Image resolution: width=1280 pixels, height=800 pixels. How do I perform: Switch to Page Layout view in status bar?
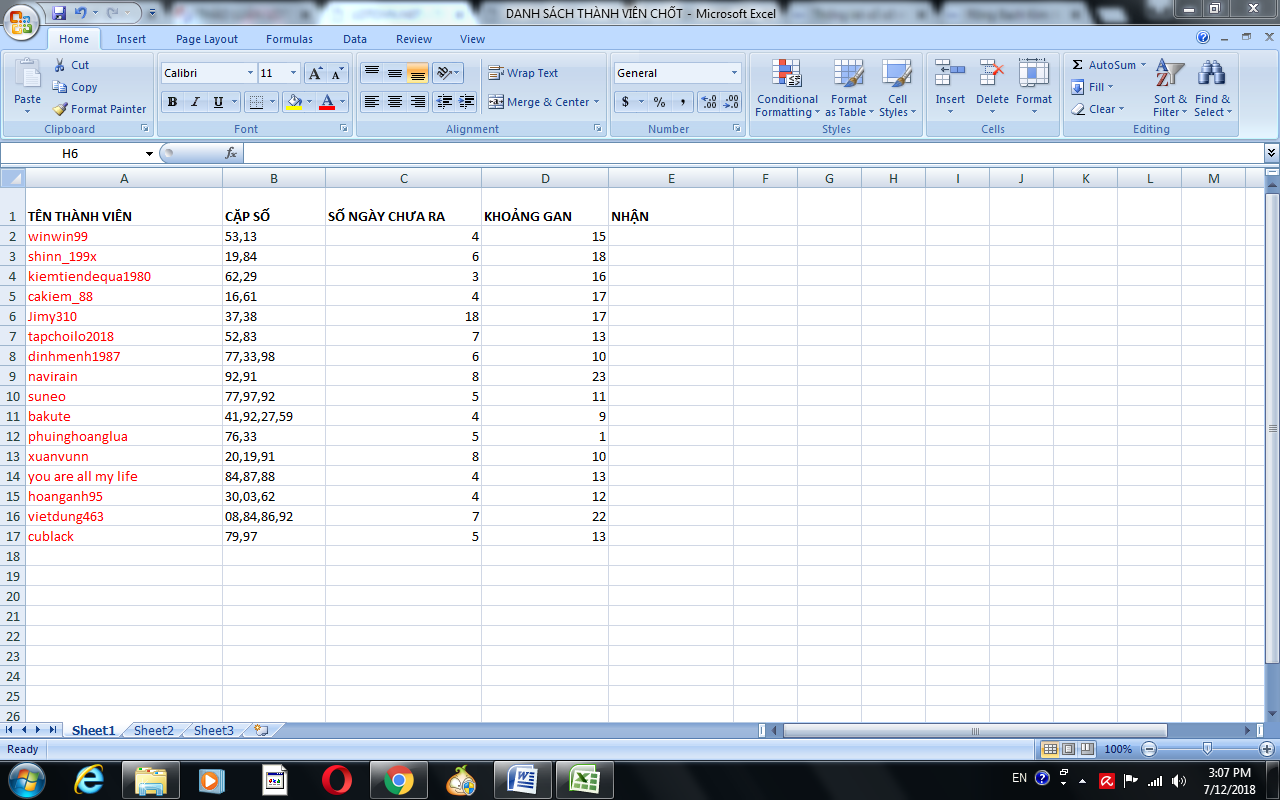tap(1068, 749)
